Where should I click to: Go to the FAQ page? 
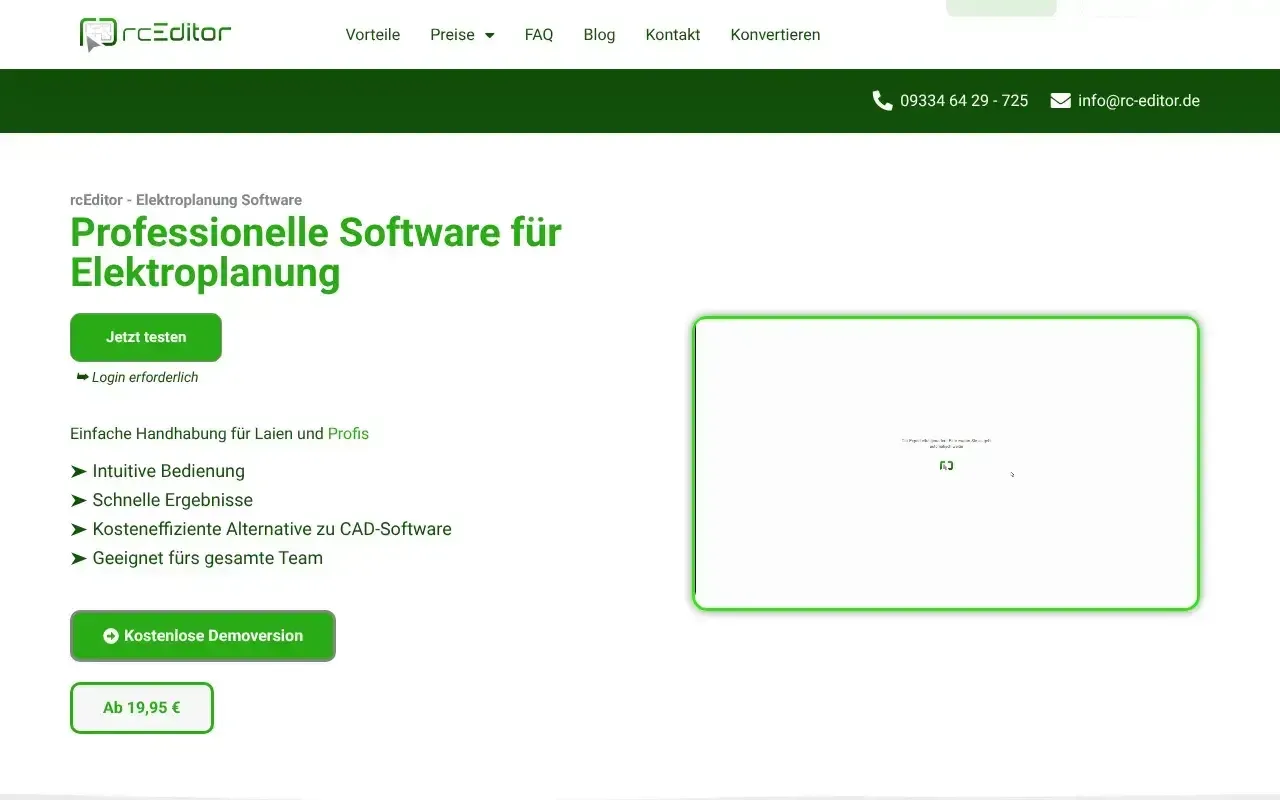tap(538, 35)
